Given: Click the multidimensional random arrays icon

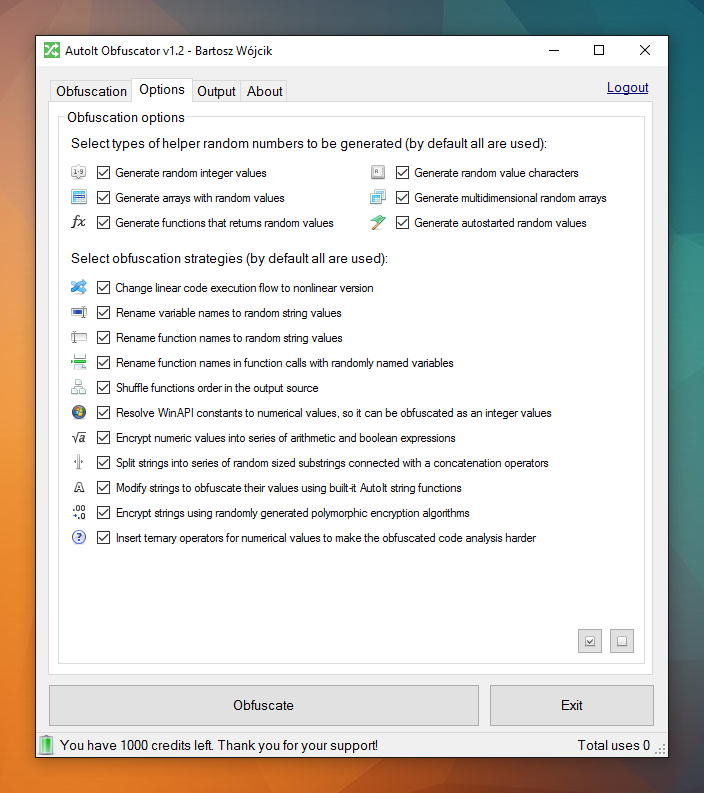Looking at the screenshot, I should pos(377,197).
